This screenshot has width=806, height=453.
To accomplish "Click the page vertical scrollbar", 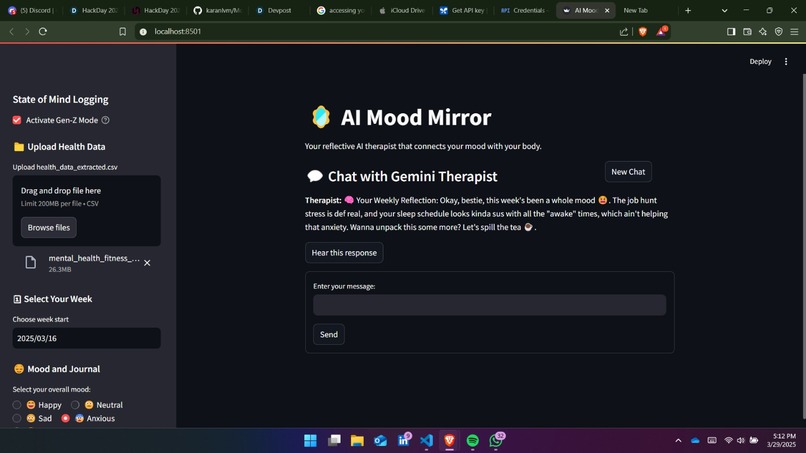I will (803, 247).
